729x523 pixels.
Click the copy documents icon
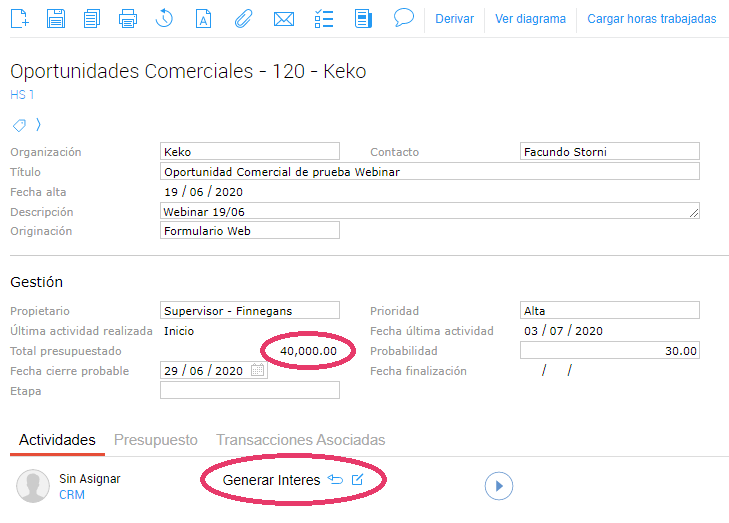92,18
